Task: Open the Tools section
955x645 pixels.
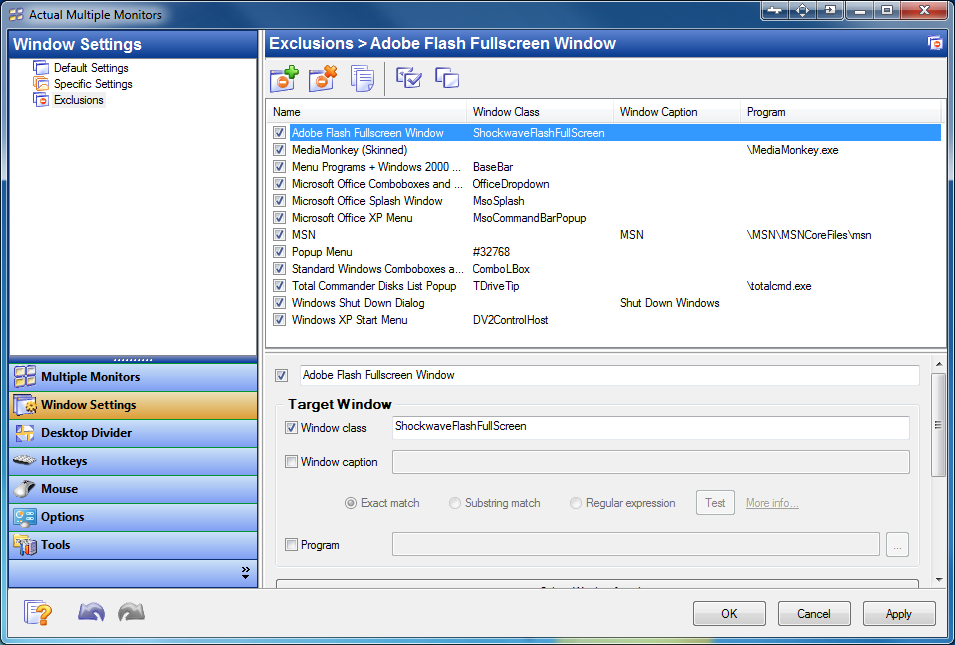Action: point(133,545)
